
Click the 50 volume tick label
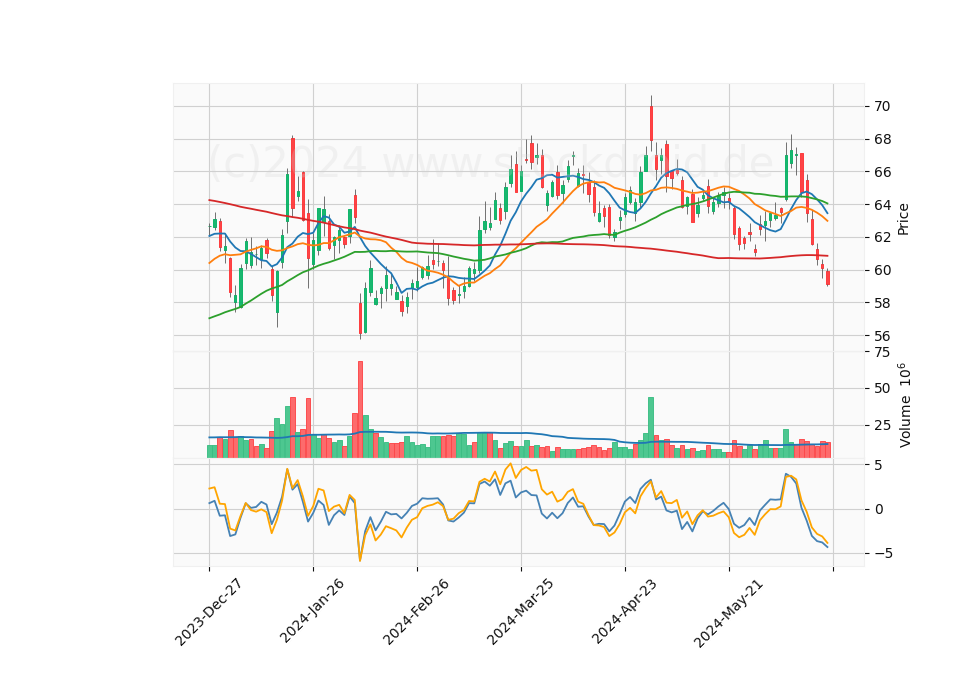pos(882,389)
